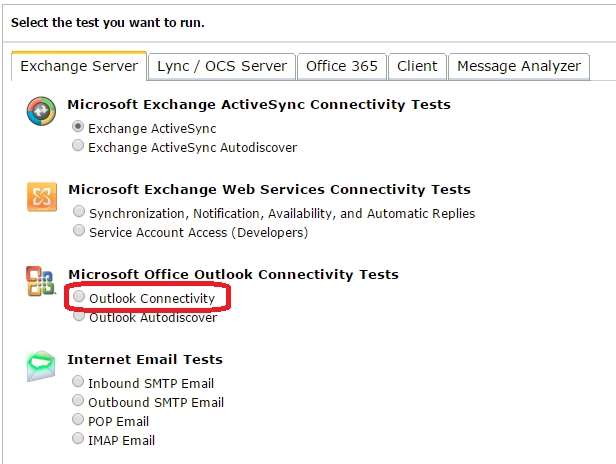Image resolution: width=616 pixels, height=464 pixels.
Task: Go to the Client tab
Action: (x=417, y=66)
